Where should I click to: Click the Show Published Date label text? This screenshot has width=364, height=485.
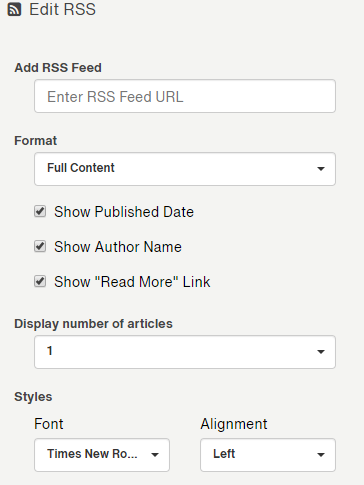pyautogui.click(x=124, y=212)
